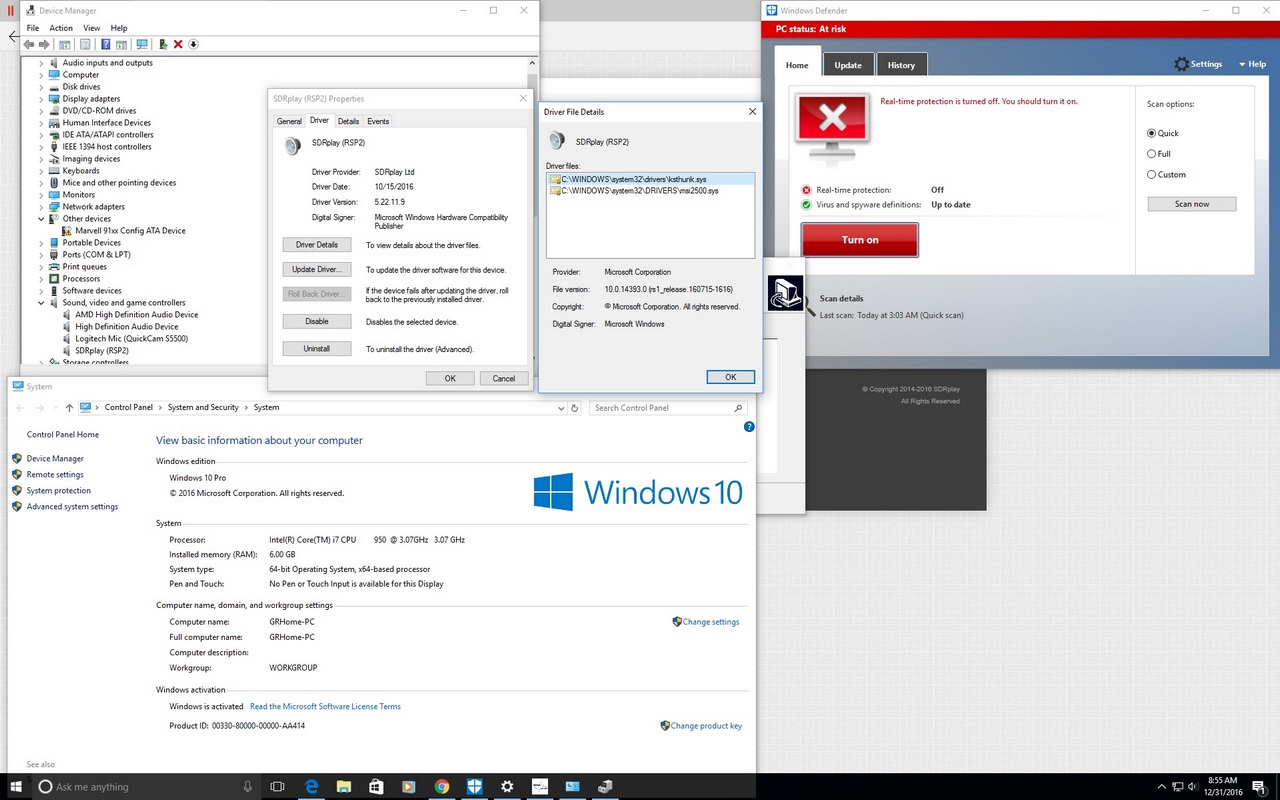This screenshot has height=800, width=1280.
Task: Expand the Disk drives node
Action: [x=41, y=87]
